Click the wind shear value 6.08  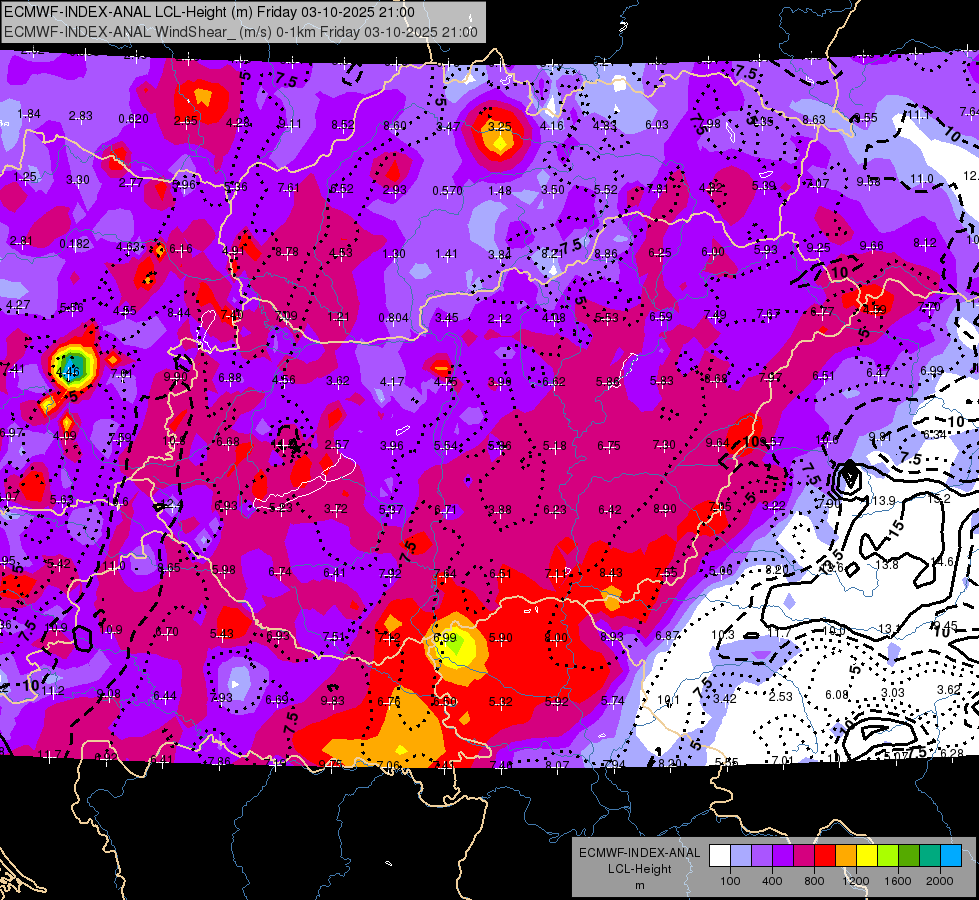837,695
